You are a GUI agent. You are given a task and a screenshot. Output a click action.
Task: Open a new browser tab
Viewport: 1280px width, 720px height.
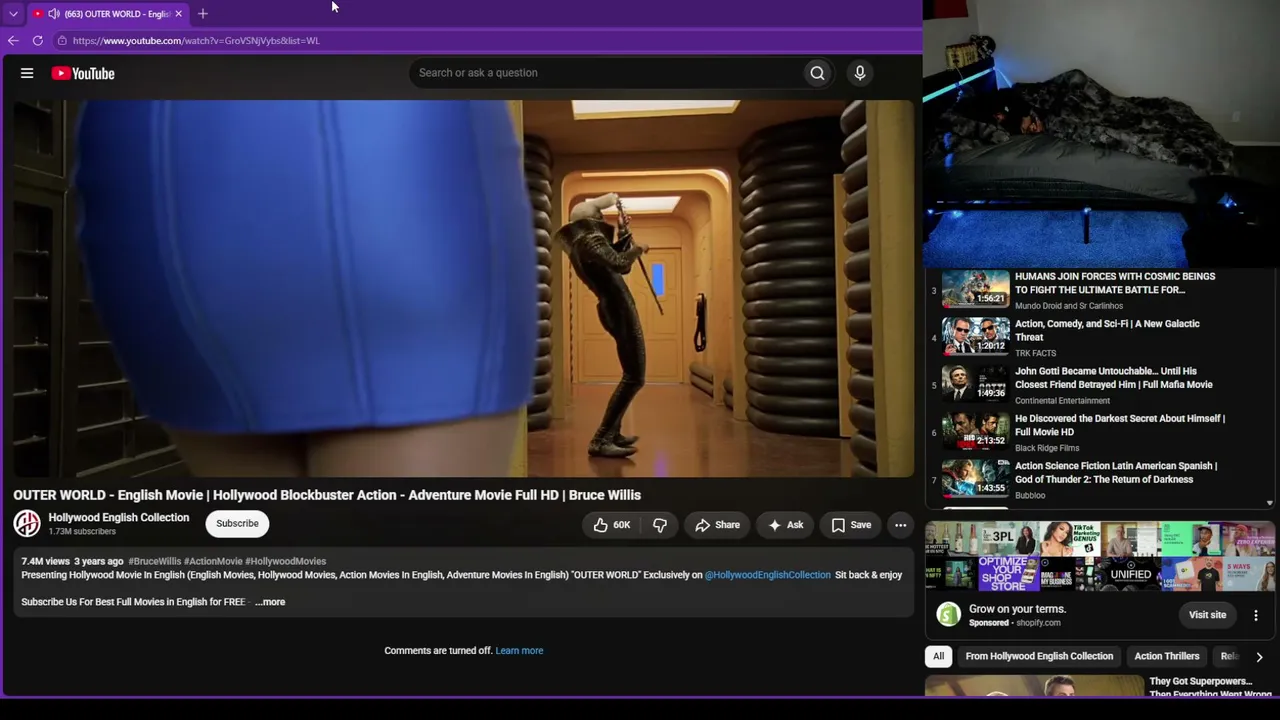203,14
